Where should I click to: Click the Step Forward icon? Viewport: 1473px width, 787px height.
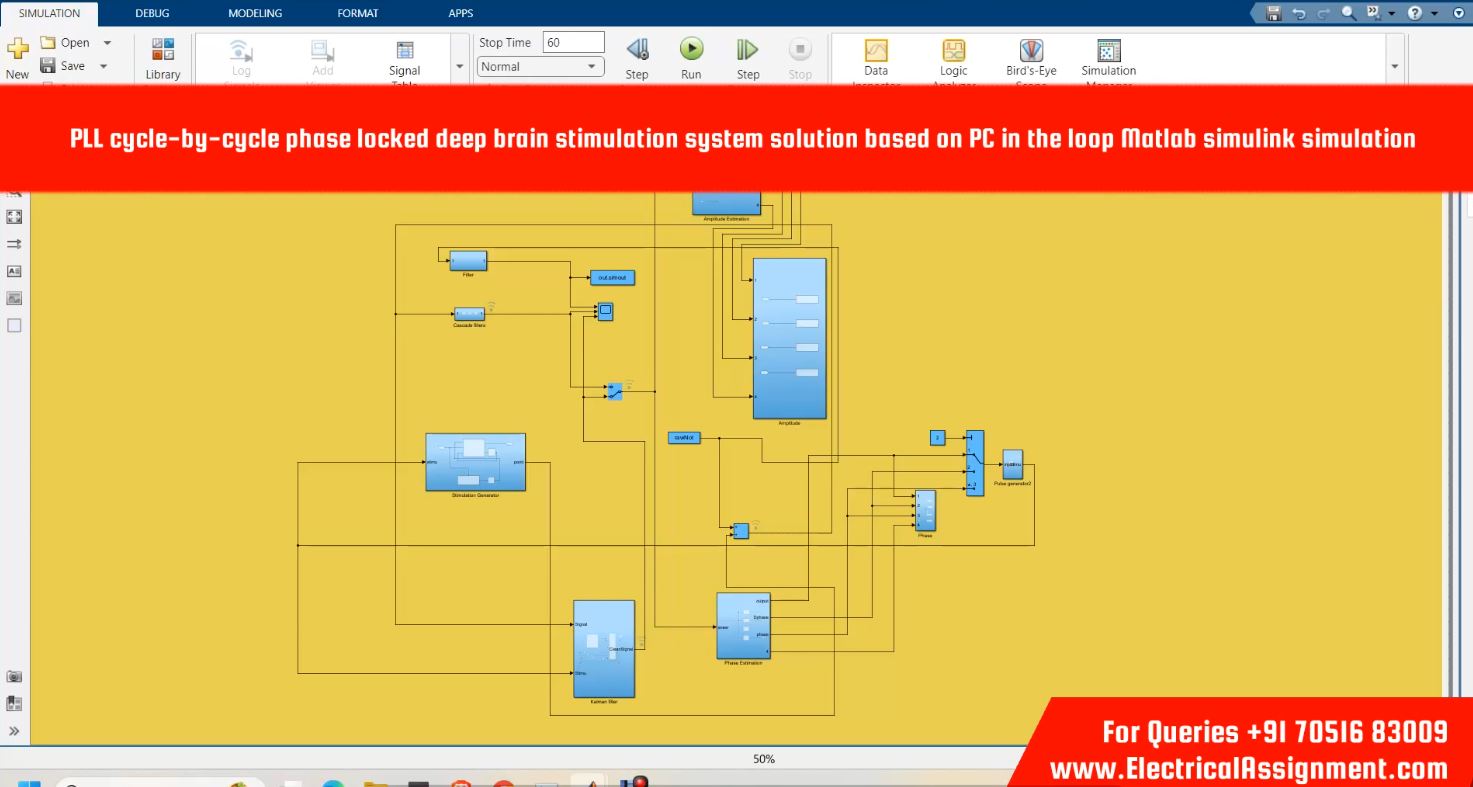(x=747, y=50)
